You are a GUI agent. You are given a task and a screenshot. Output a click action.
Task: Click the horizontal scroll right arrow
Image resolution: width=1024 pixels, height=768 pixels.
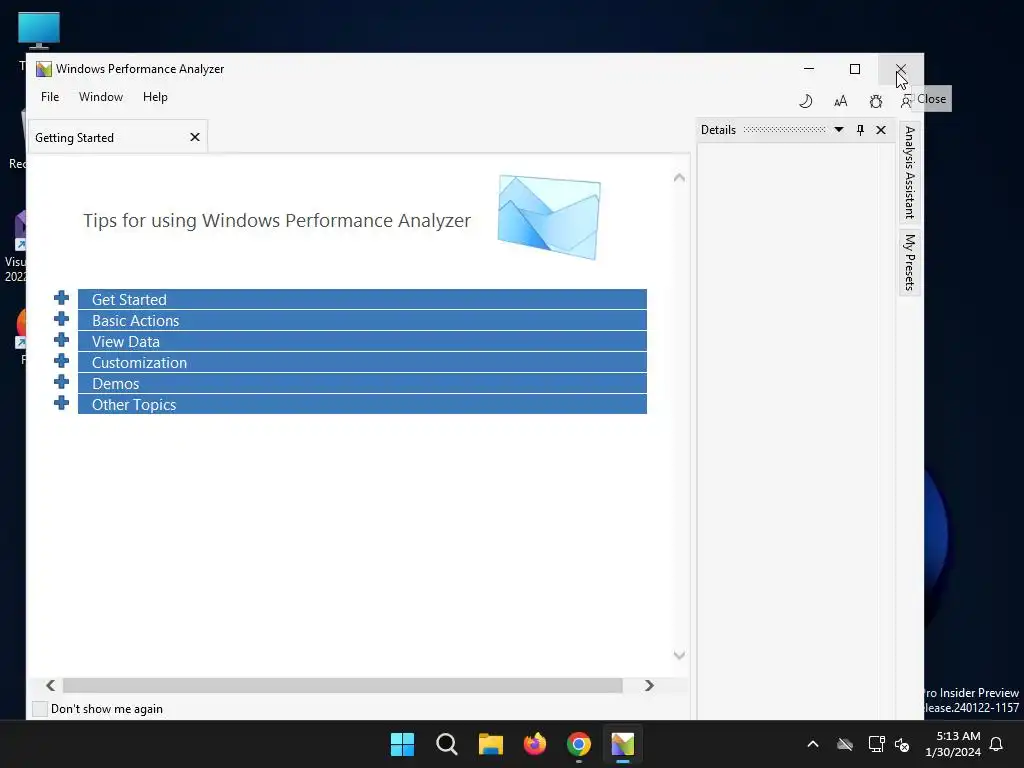649,685
